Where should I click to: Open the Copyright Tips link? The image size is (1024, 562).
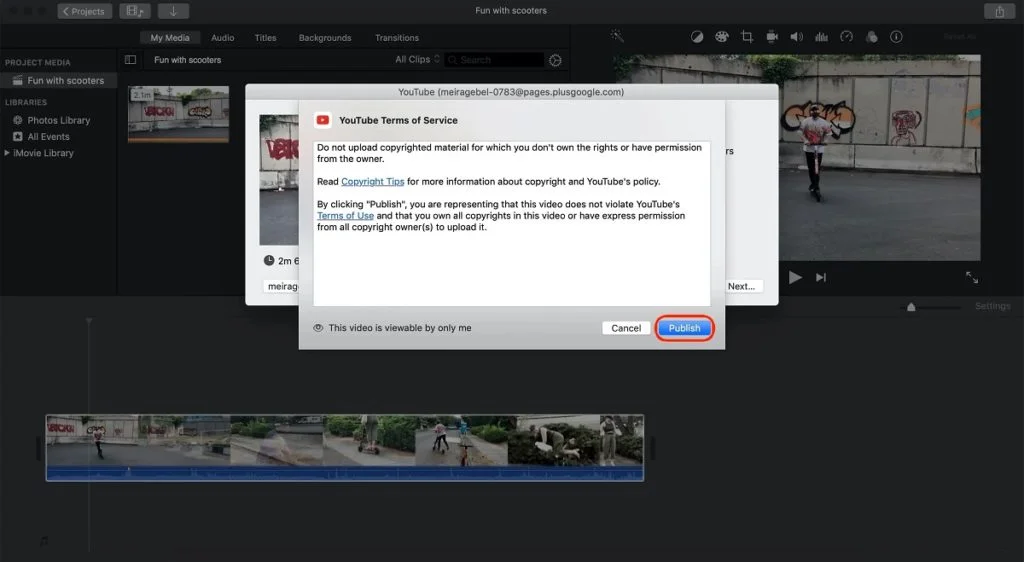(372, 181)
